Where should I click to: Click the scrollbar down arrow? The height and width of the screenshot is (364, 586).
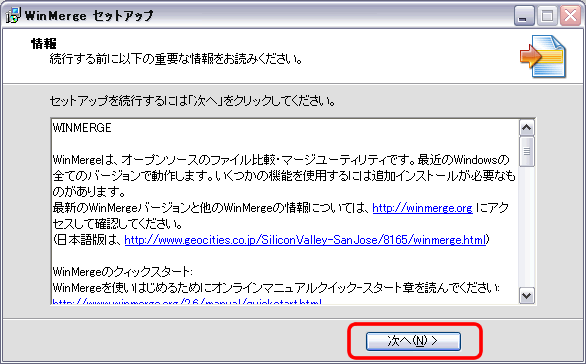tap(527, 296)
